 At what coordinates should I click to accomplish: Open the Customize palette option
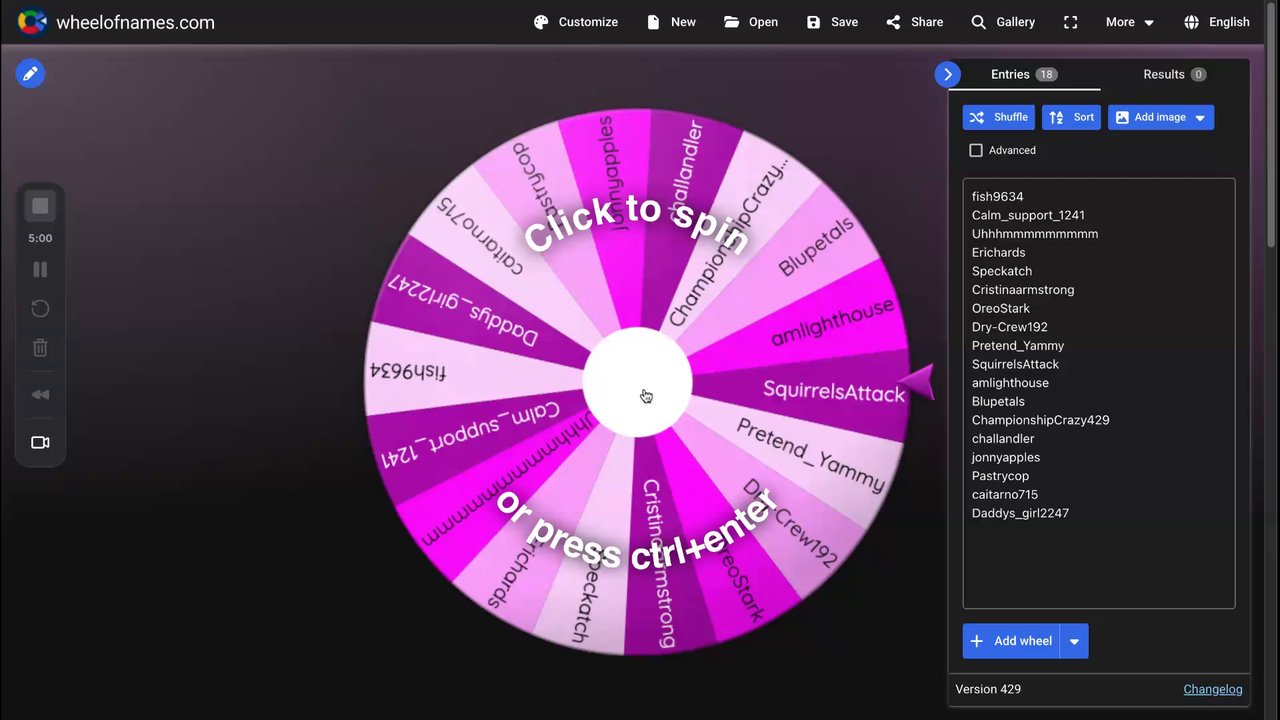pos(575,22)
